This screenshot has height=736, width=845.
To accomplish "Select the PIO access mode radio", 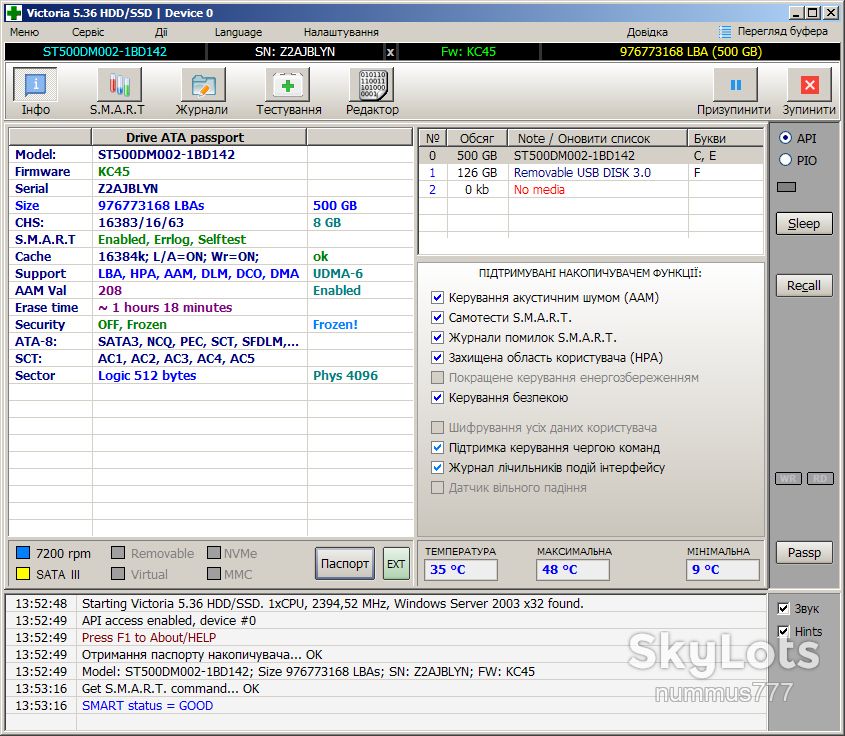I will coord(786,160).
